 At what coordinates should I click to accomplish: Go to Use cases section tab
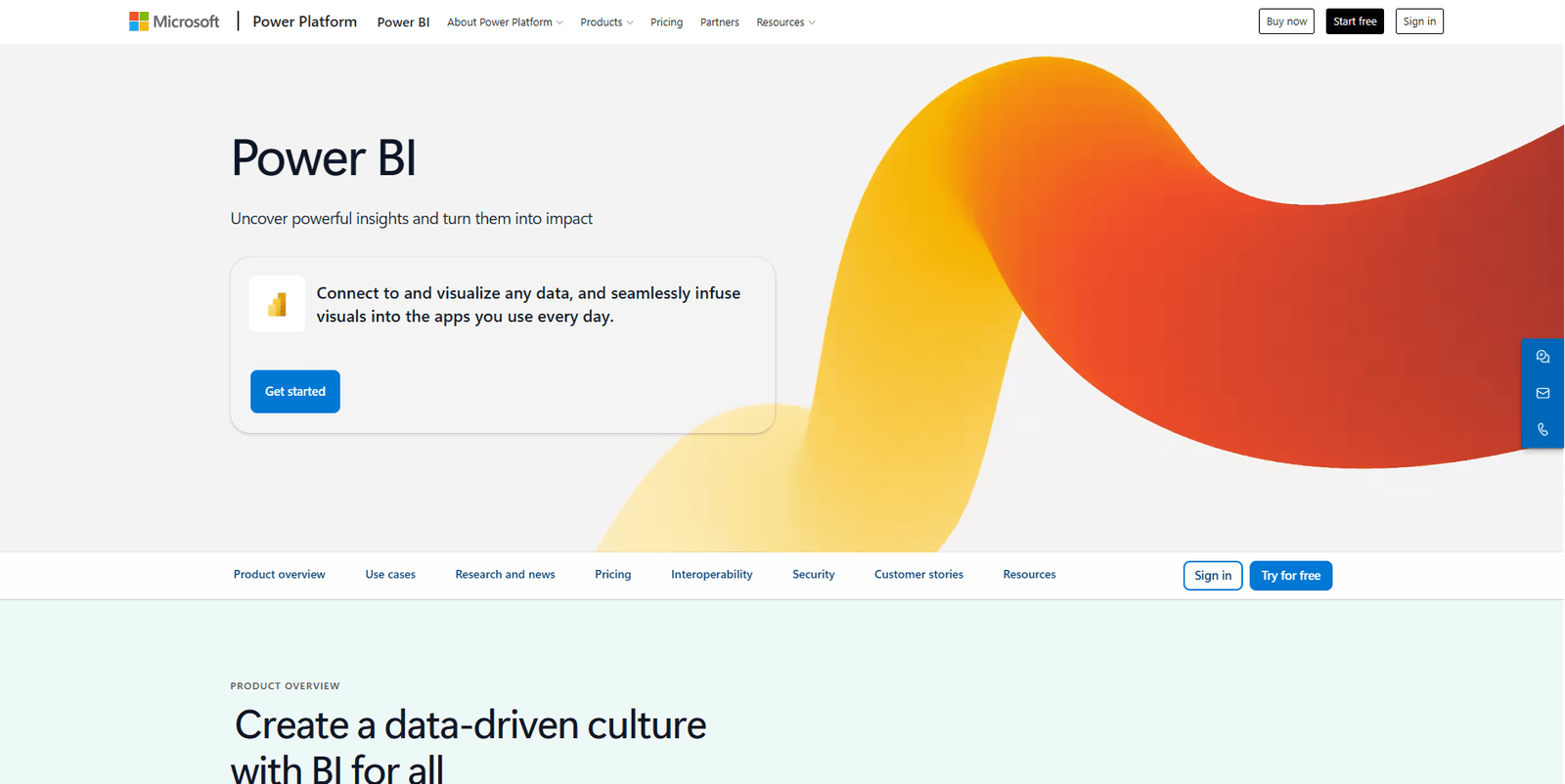390,575
